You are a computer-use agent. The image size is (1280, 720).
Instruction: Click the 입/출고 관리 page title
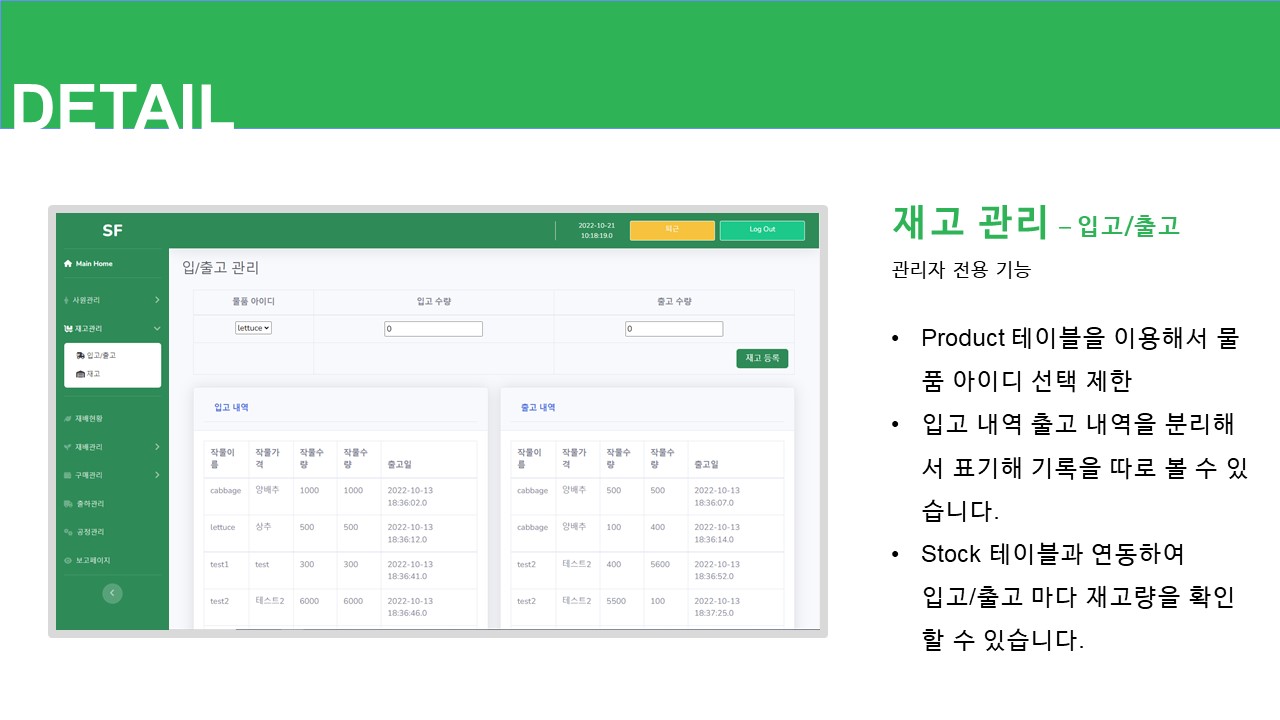[220, 268]
